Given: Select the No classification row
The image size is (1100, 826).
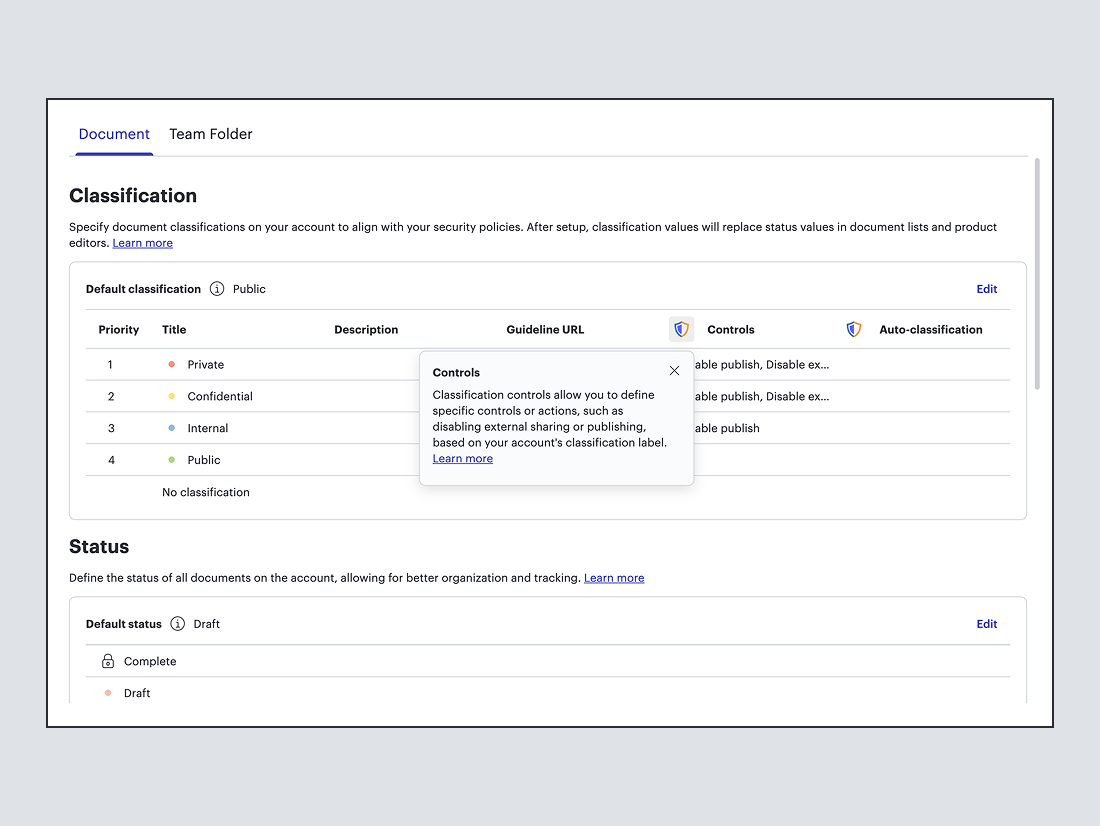Looking at the screenshot, I should 206,492.
